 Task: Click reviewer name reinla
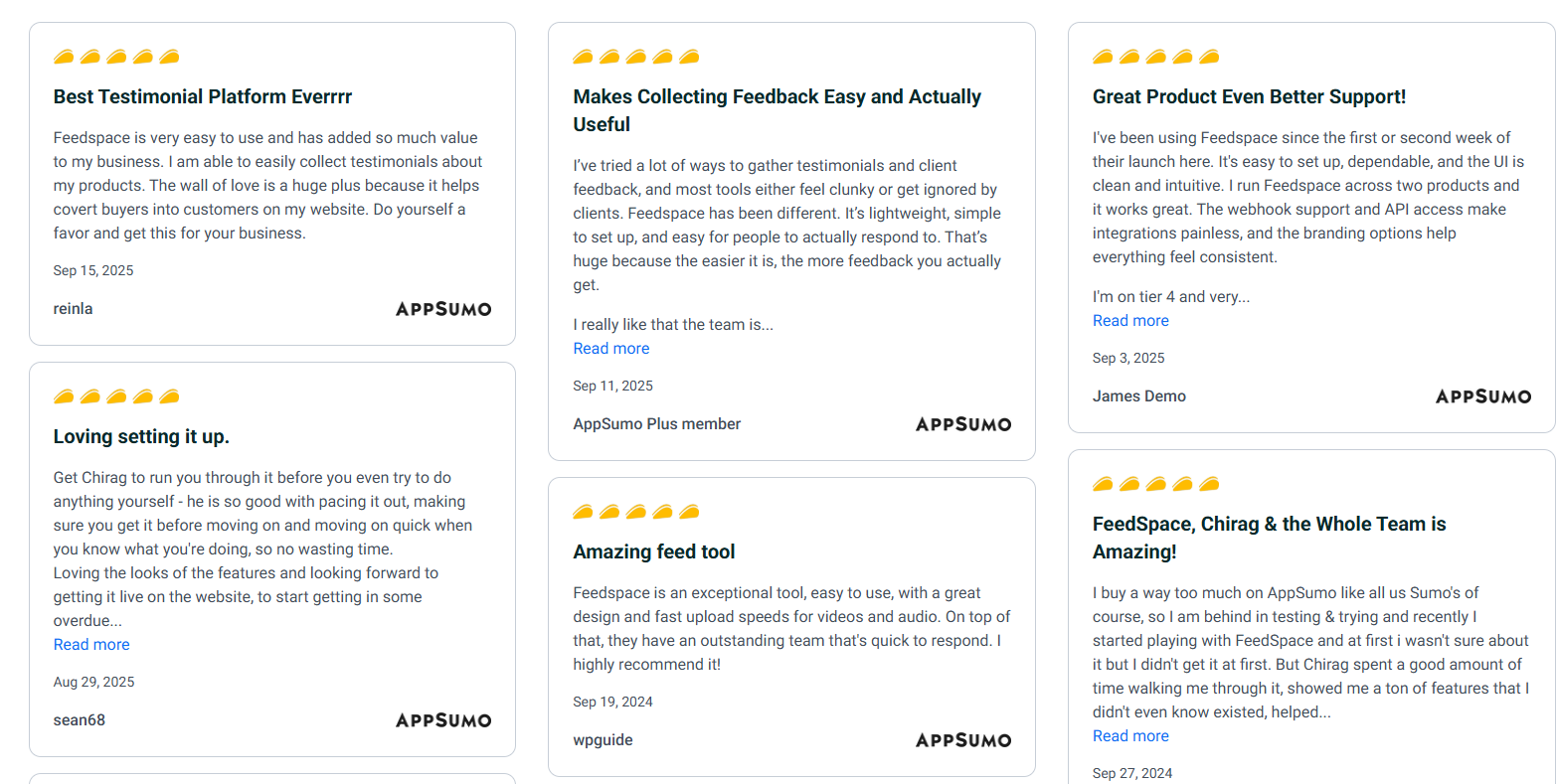point(74,309)
